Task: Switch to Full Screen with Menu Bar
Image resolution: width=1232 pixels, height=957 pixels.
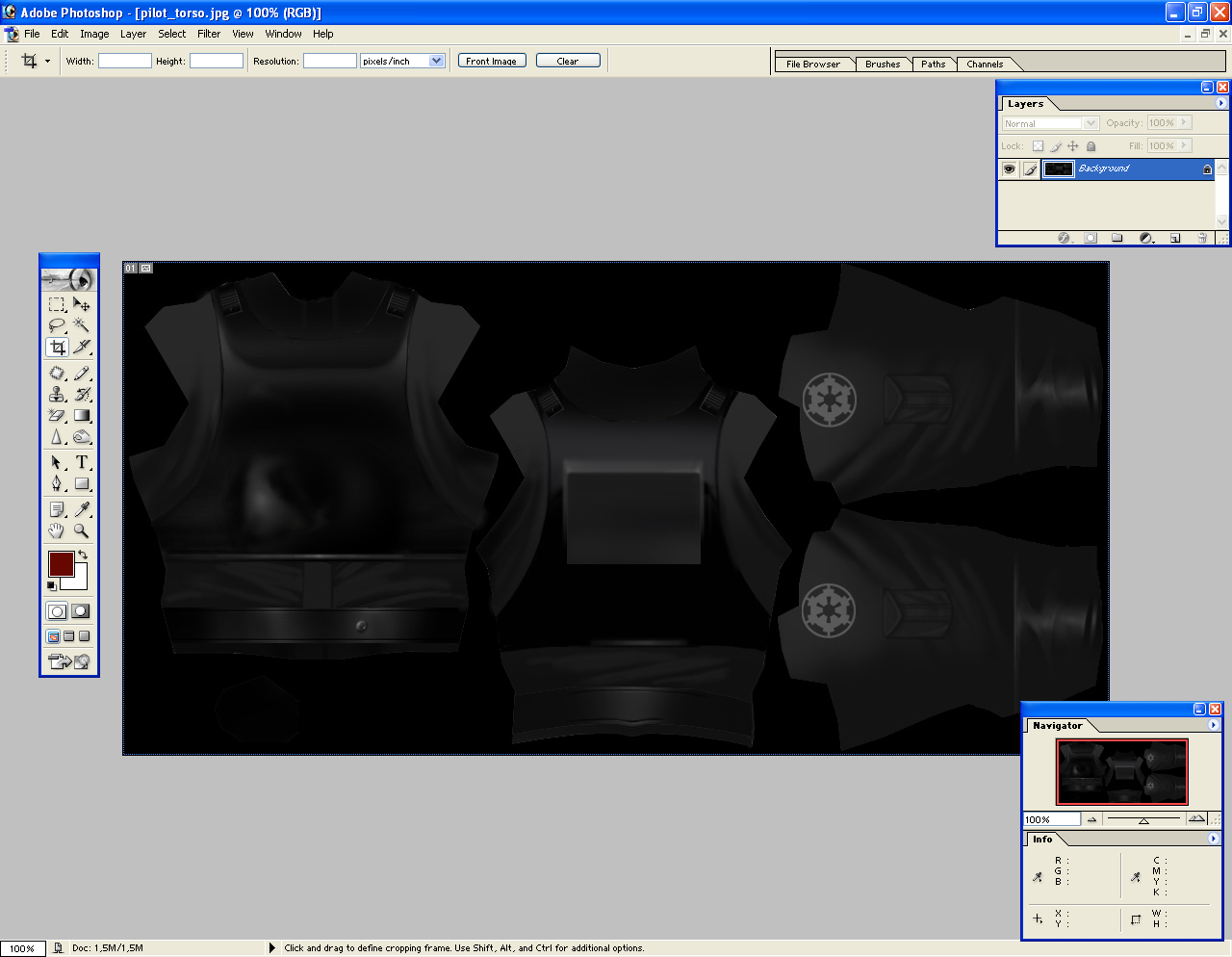Action: pos(69,636)
